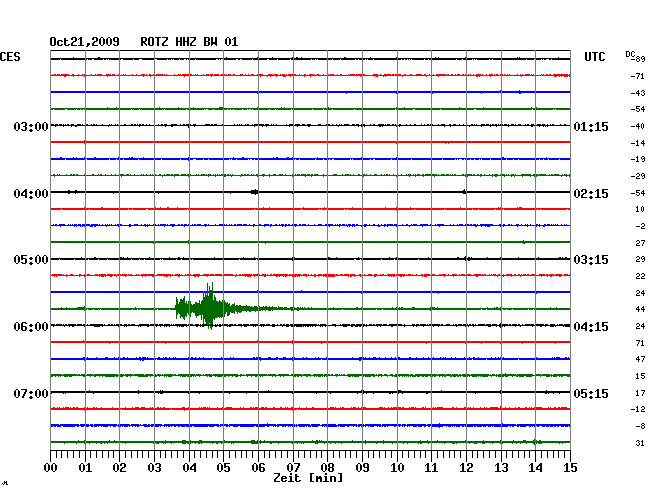Select the DC offset value 31

click(640, 443)
